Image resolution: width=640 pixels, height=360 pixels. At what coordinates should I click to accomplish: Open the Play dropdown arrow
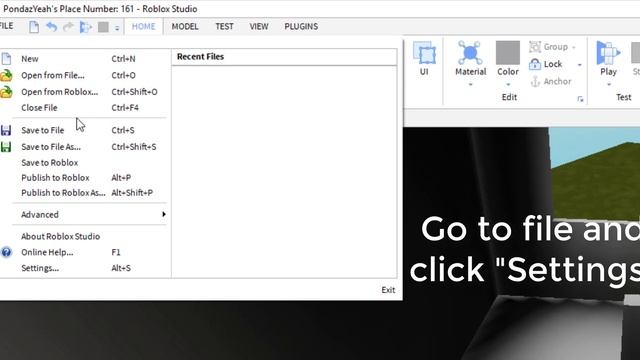[609, 85]
